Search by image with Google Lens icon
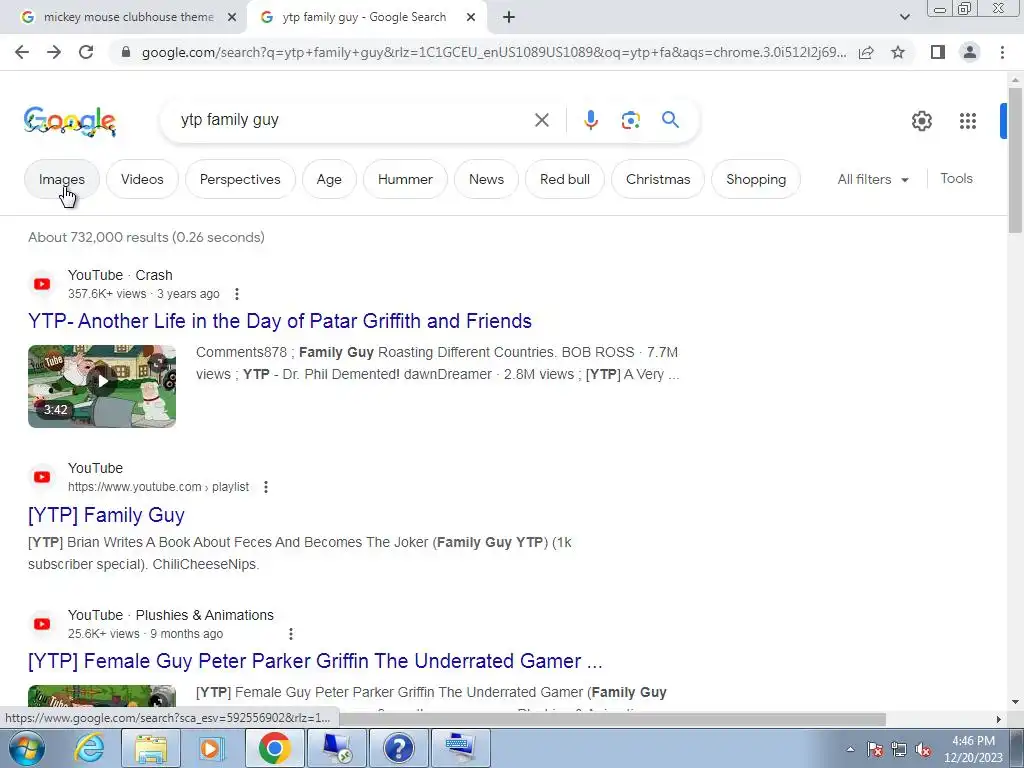The width and height of the screenshot is (1024, 768). 630,120
